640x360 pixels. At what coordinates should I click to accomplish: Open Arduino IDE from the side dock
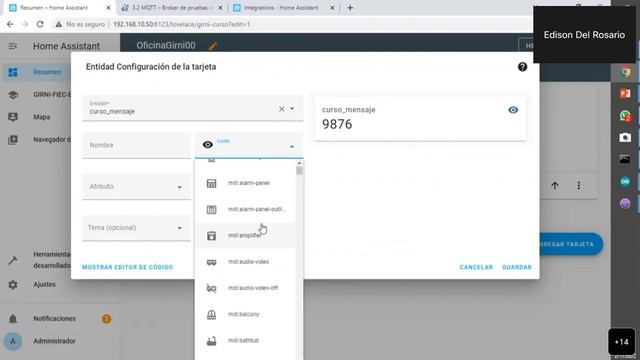tap(624, 181)
